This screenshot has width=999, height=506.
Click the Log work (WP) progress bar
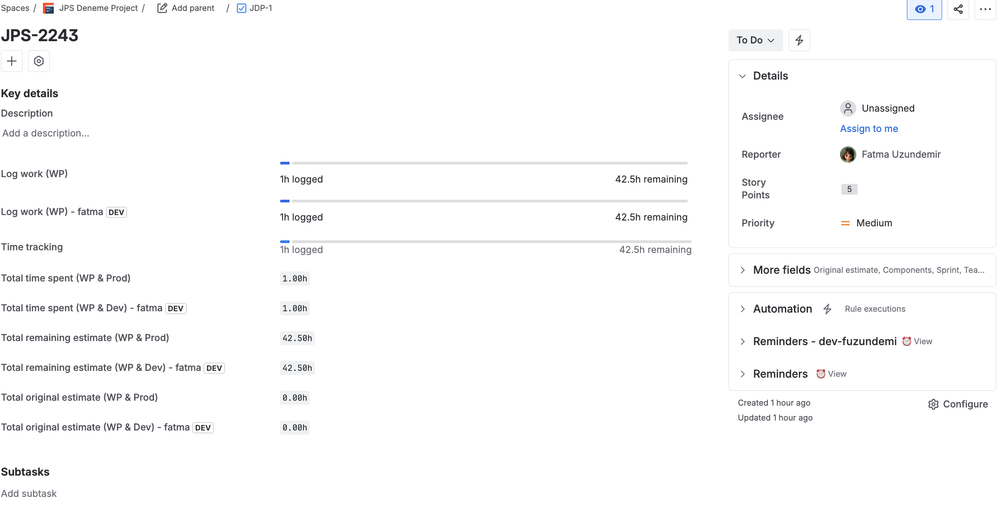pos(484,163)
